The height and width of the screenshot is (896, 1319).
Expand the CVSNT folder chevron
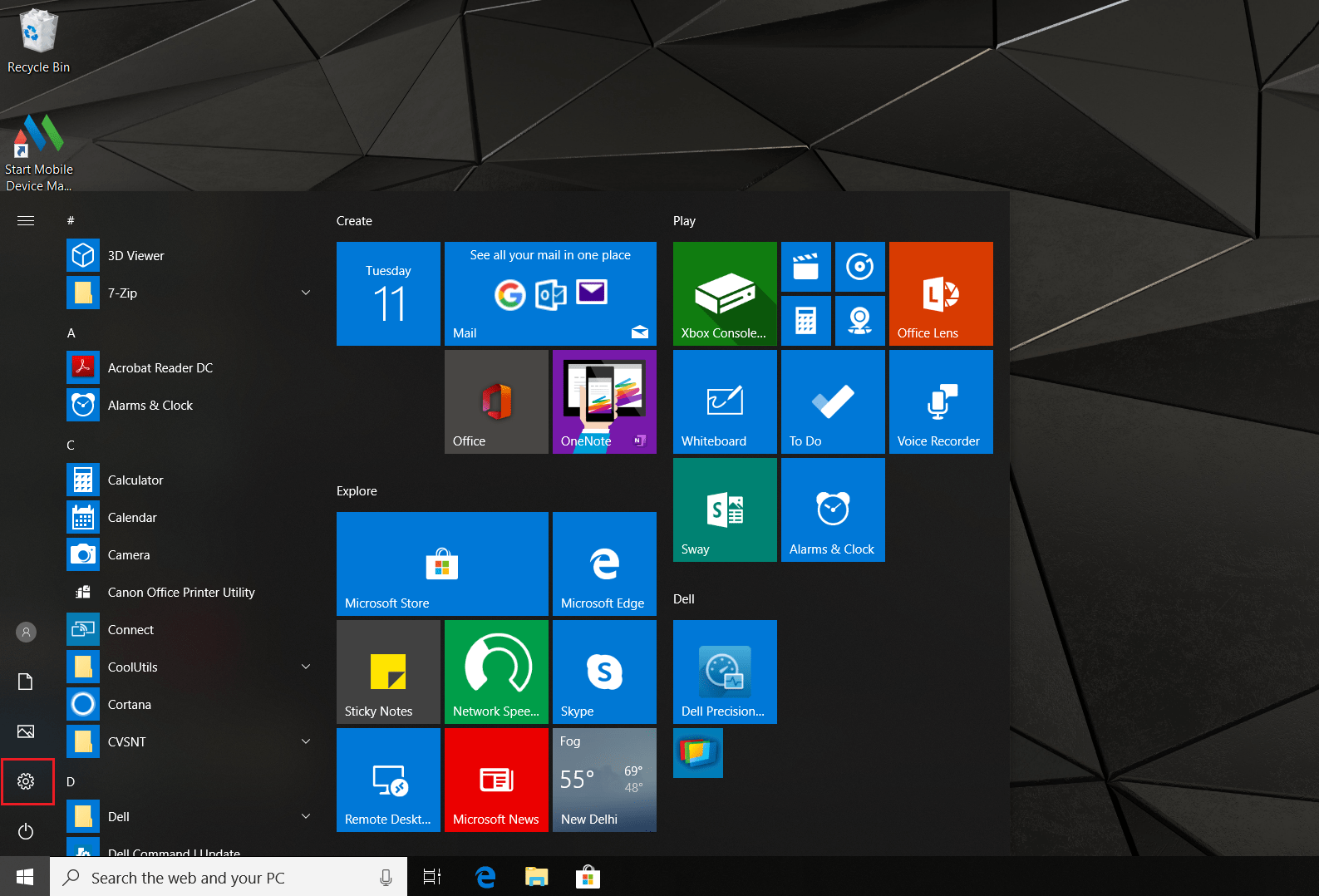[x=306, y=741]
